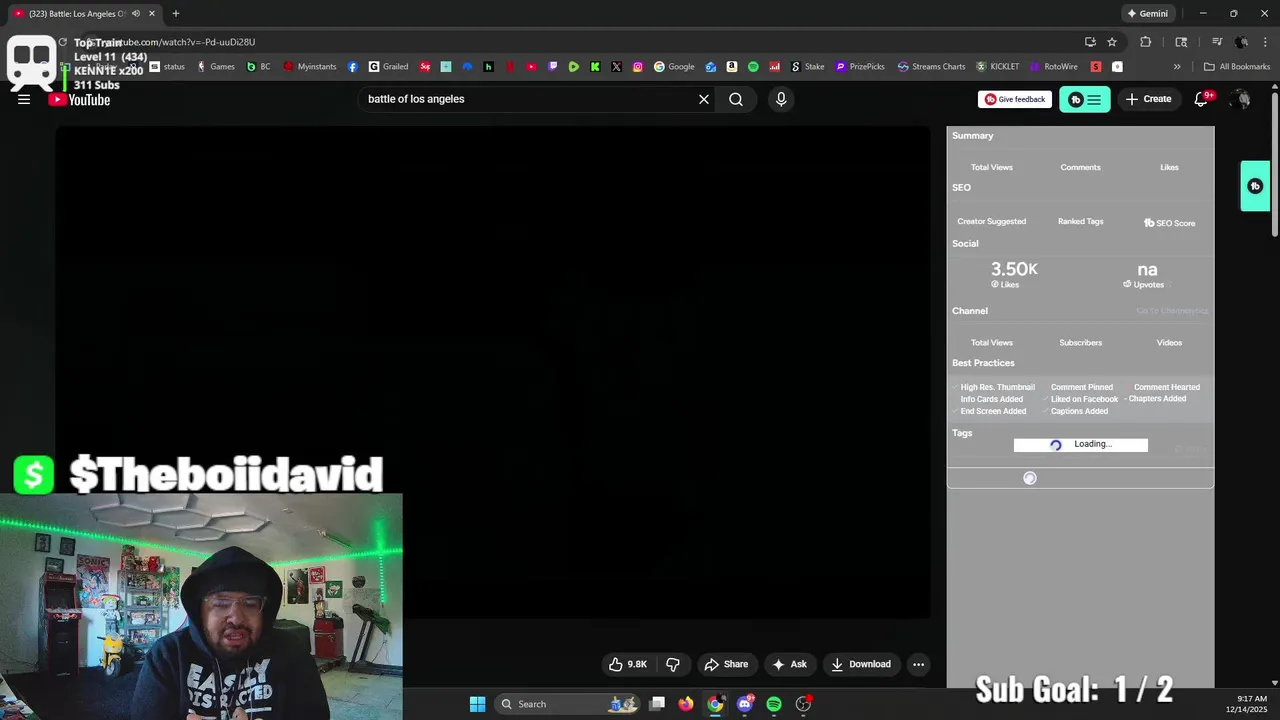Viewport: 1280px width, 720px height.
Task: Open the PrizePicks bookmark
Action: pyautogui.click(x=860, y=67)
